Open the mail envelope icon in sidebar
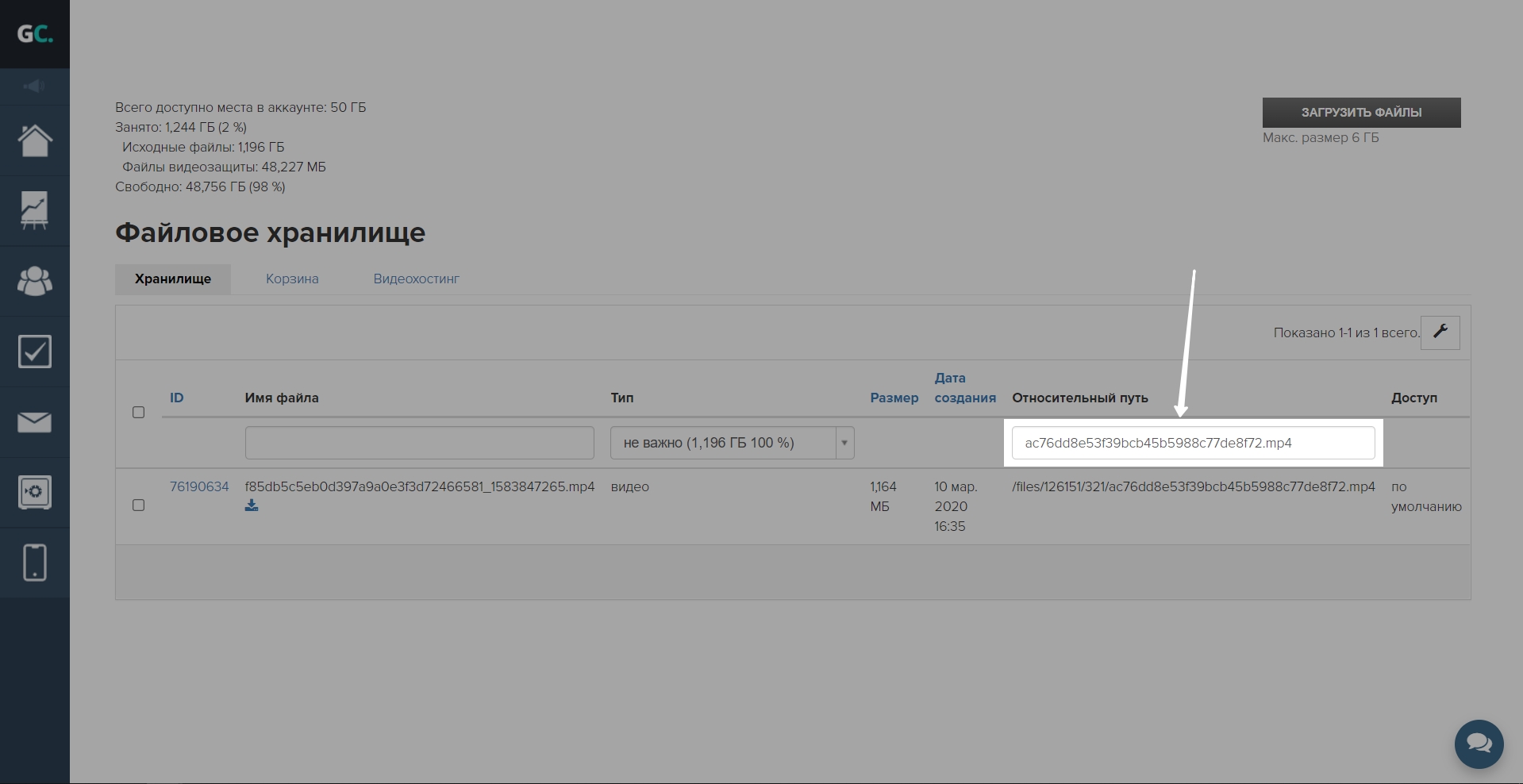This screenshot has width=1523, height=784. [35, 422]
